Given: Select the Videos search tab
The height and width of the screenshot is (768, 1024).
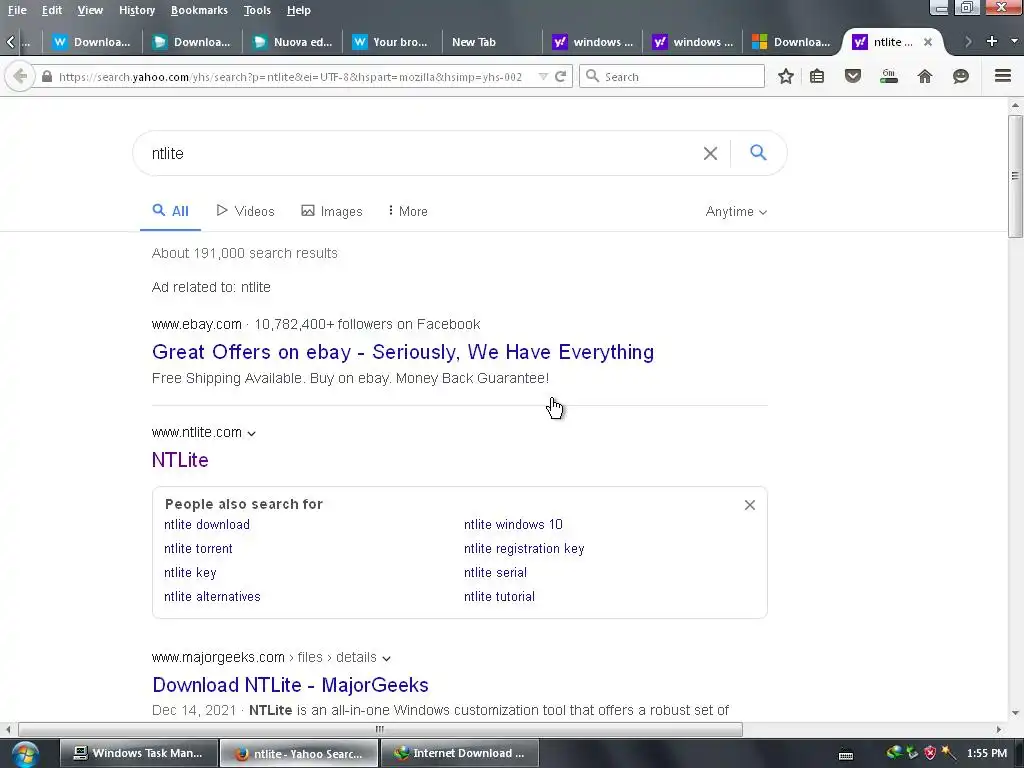Looking at the screenshot, I should (x=246, y=211).
